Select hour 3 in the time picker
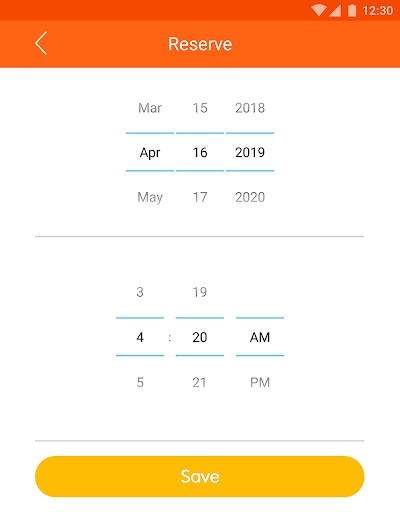Viewport: 400px width, 512px height. pyautogui.click(x=140, y=292)
